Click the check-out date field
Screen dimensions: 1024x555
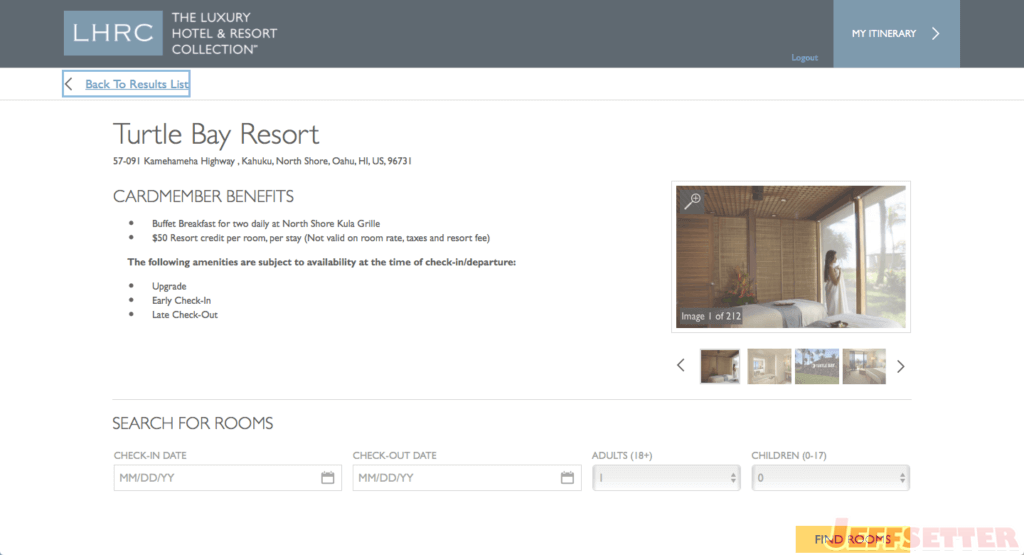[x=466, y=478]
